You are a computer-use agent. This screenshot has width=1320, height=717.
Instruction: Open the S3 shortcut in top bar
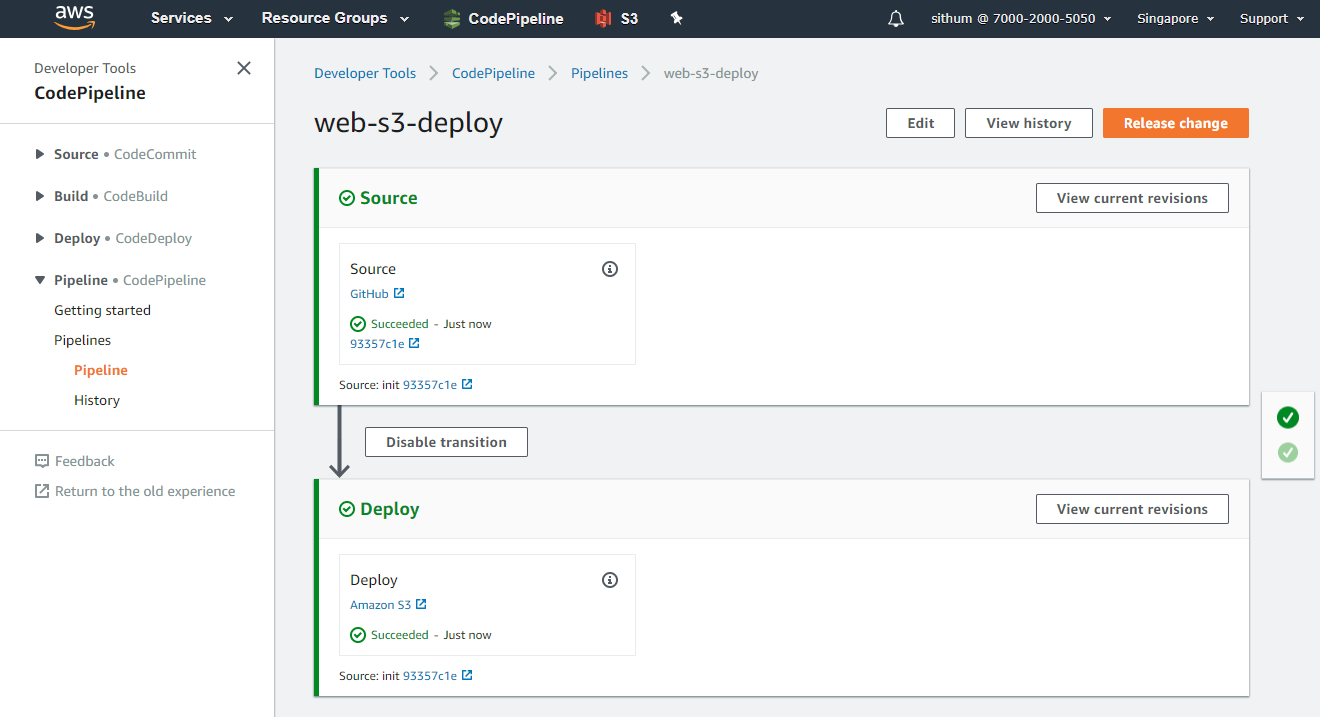[x=617, y=18]
